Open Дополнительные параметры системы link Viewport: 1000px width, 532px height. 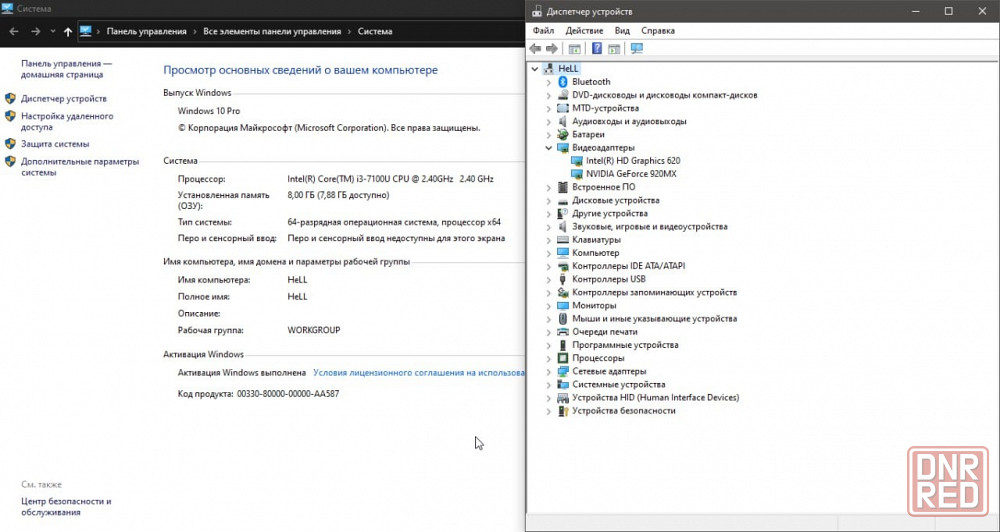click(x=80, y=167)
